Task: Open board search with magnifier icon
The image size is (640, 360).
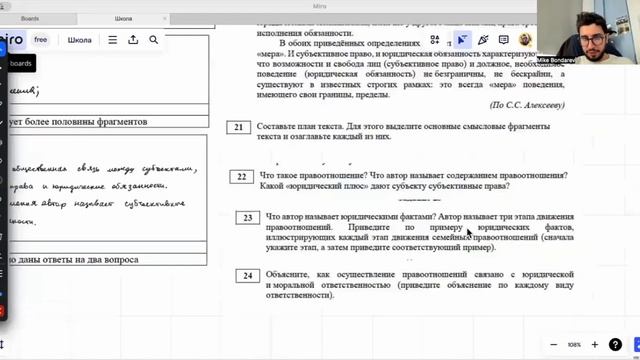Action: [153, 40]
